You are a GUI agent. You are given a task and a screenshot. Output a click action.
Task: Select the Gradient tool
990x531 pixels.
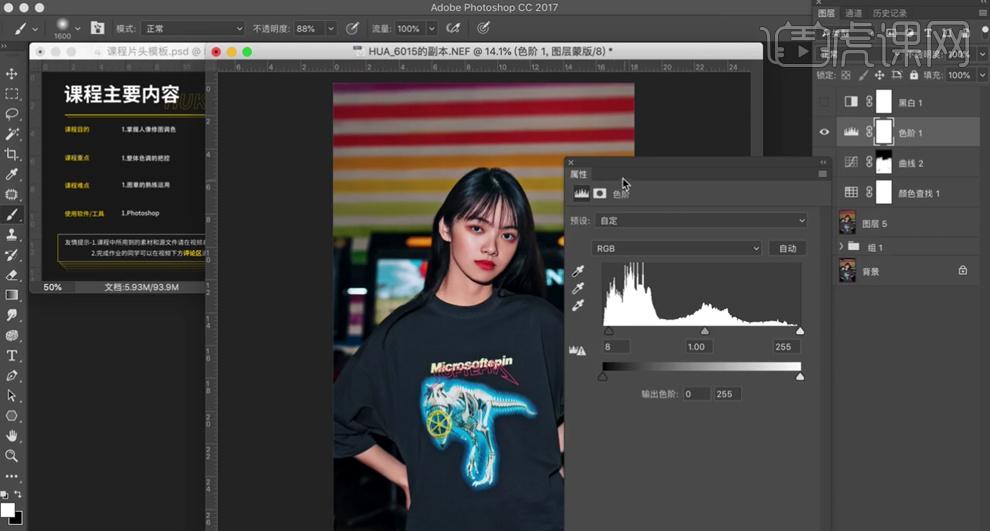click(x=11, y=295)
